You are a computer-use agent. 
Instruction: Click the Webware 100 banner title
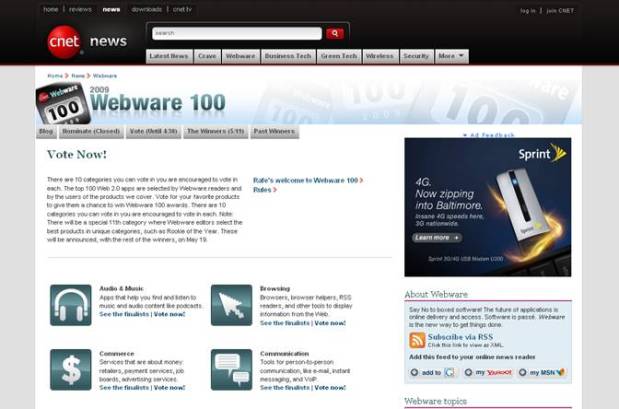(158, 103)
